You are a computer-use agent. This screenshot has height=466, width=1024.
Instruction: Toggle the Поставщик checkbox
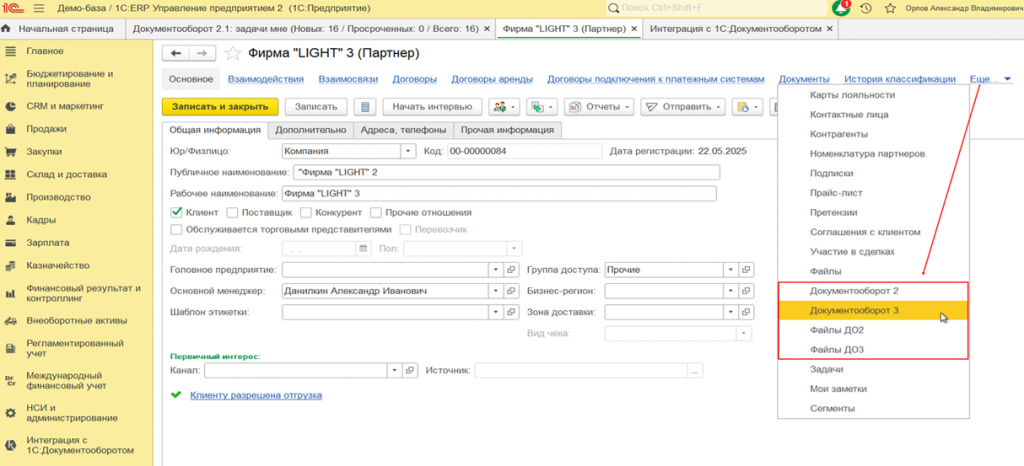pos(232,212)
